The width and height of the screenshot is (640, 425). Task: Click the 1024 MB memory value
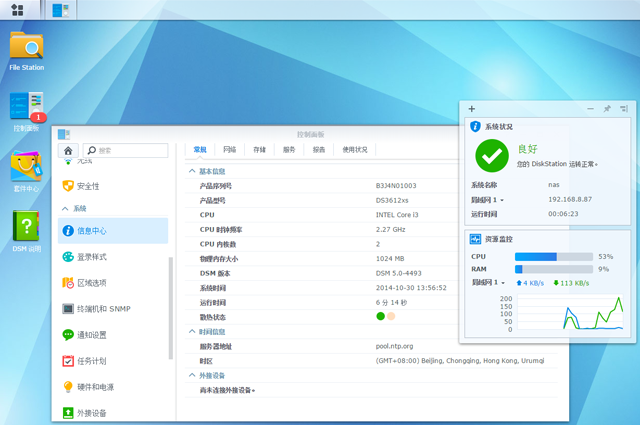[x=390, y=258]
